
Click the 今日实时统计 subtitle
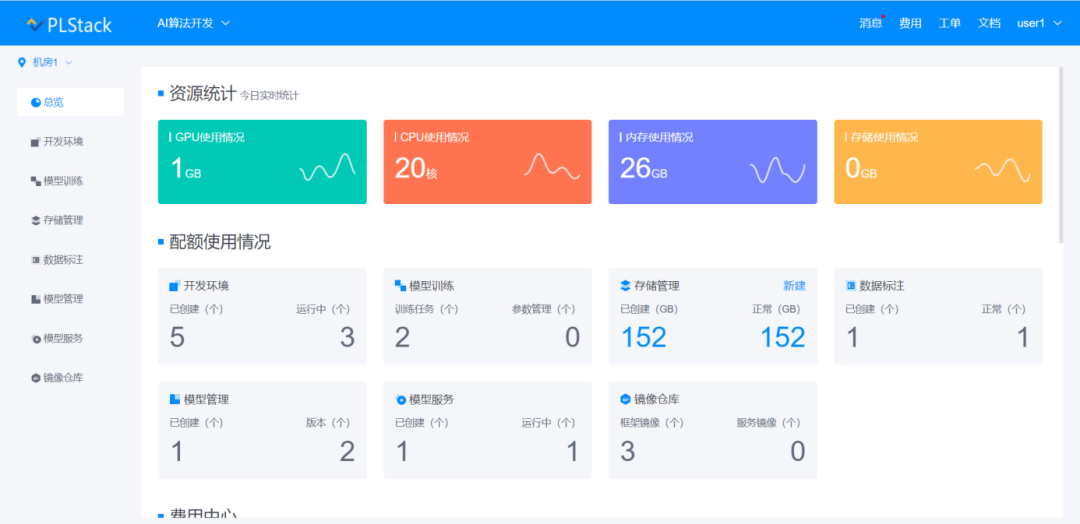click(x=269, y=96)
